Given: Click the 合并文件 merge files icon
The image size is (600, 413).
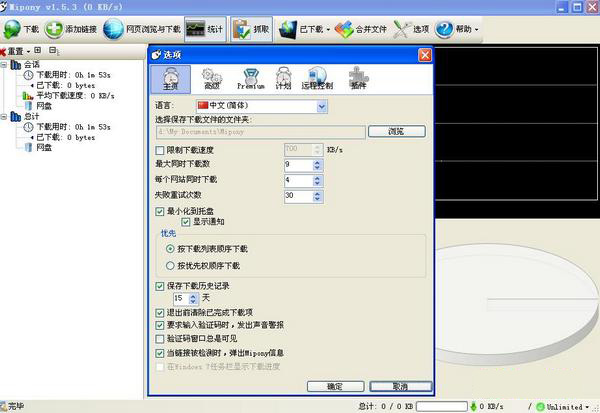Looking at the screenshot, I should 344,29.
